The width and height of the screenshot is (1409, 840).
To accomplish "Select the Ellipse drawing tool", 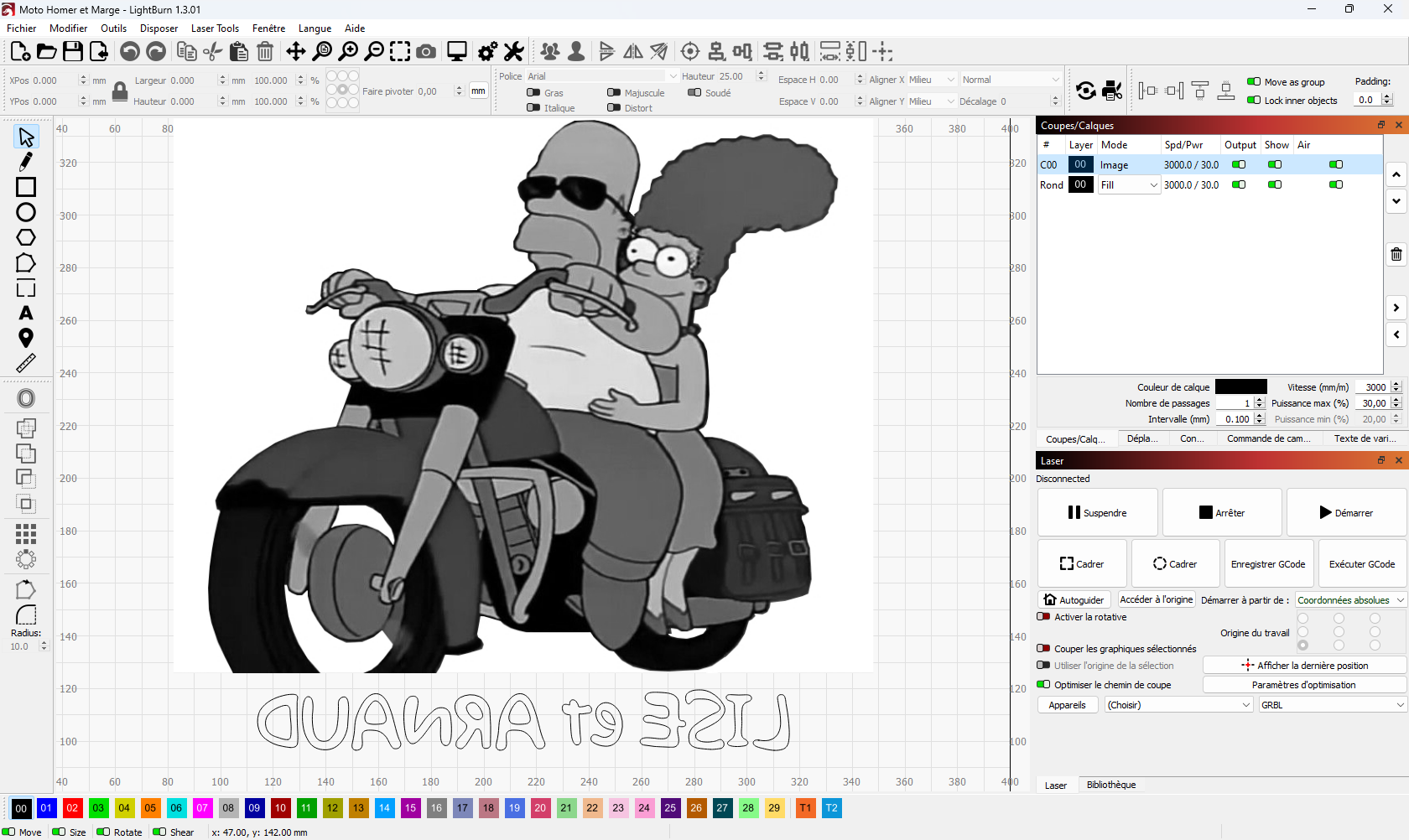I will 25,212.
